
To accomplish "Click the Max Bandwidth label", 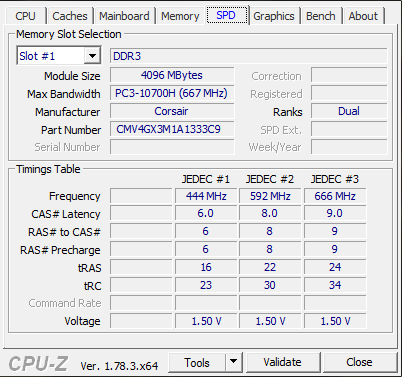I will pyautogui.click(x=64, y=94).
